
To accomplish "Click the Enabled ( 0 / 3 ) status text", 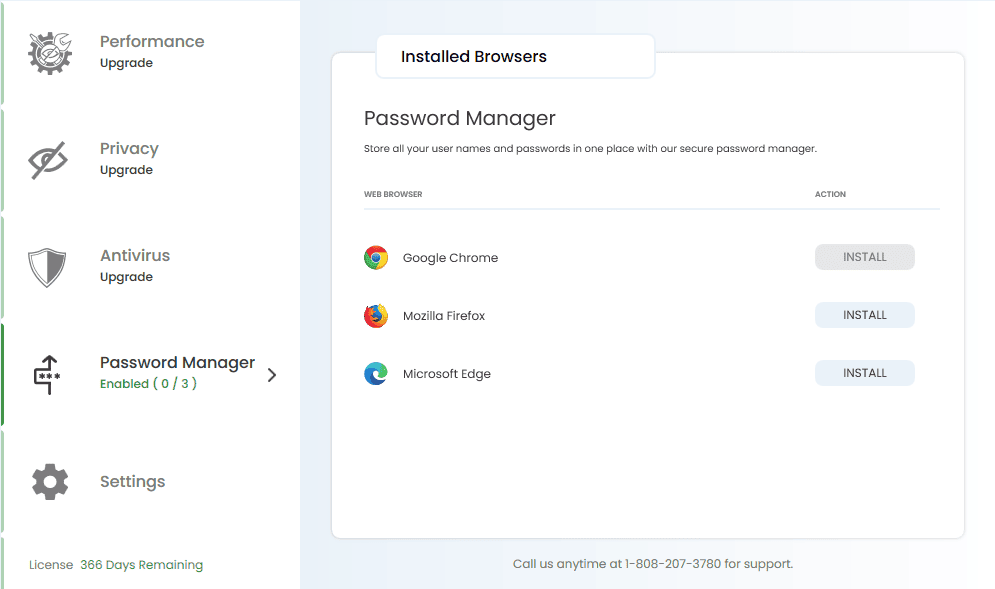I will pyautogui.click(x=148, y=383).
